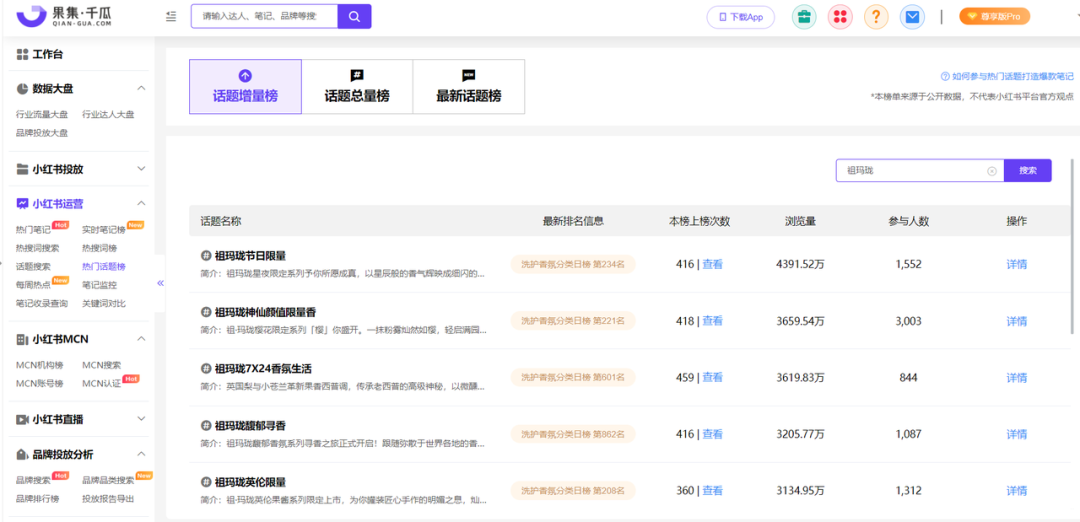Open 行业流量大盘 in sidebar
The image size is (1080, 522).
tap(42, 114)
